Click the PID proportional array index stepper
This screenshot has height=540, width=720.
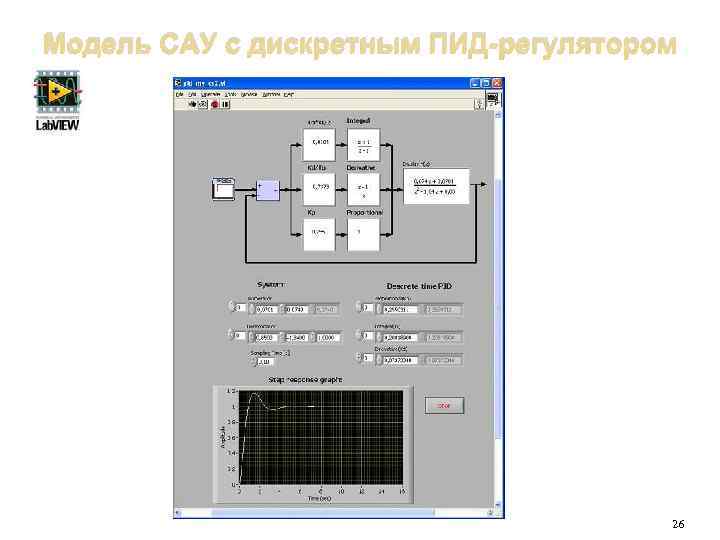(x=358, y=307)
